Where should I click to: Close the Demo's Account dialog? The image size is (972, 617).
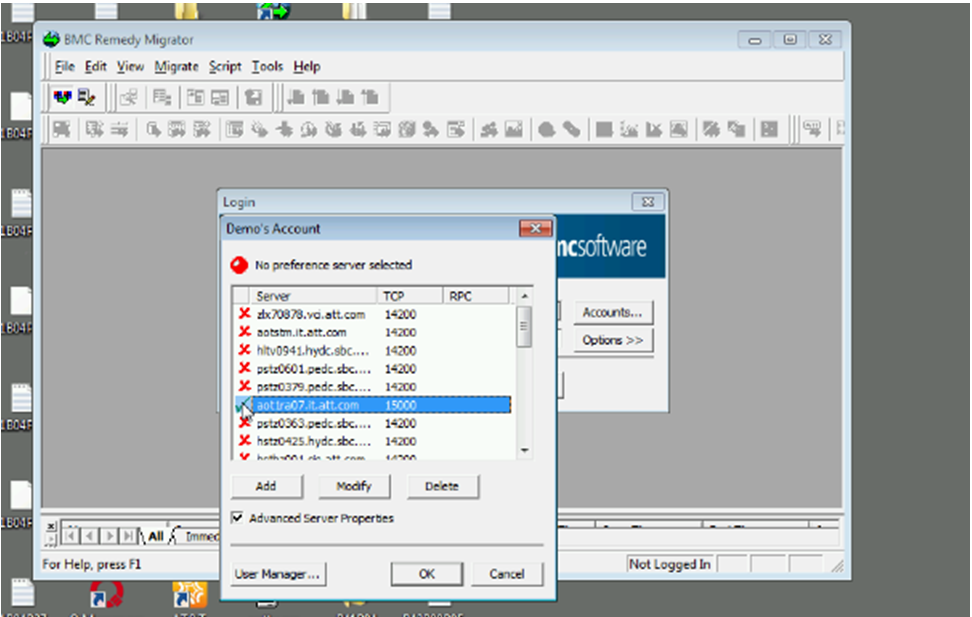[535, 228]
